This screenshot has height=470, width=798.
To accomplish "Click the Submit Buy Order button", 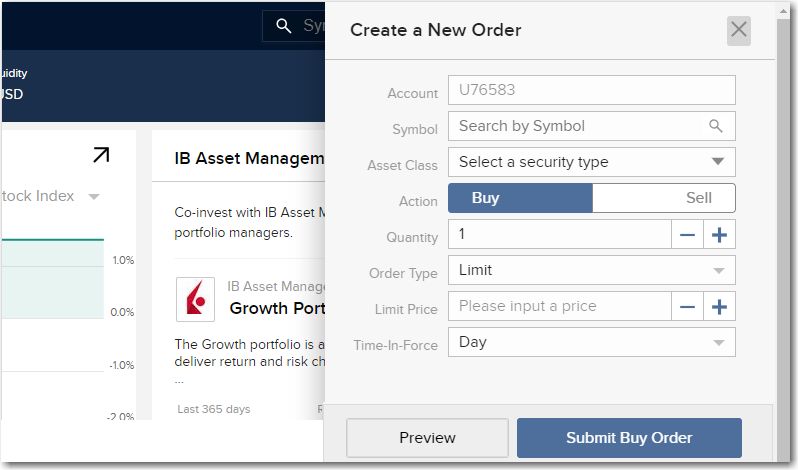I will pos(629,438).
